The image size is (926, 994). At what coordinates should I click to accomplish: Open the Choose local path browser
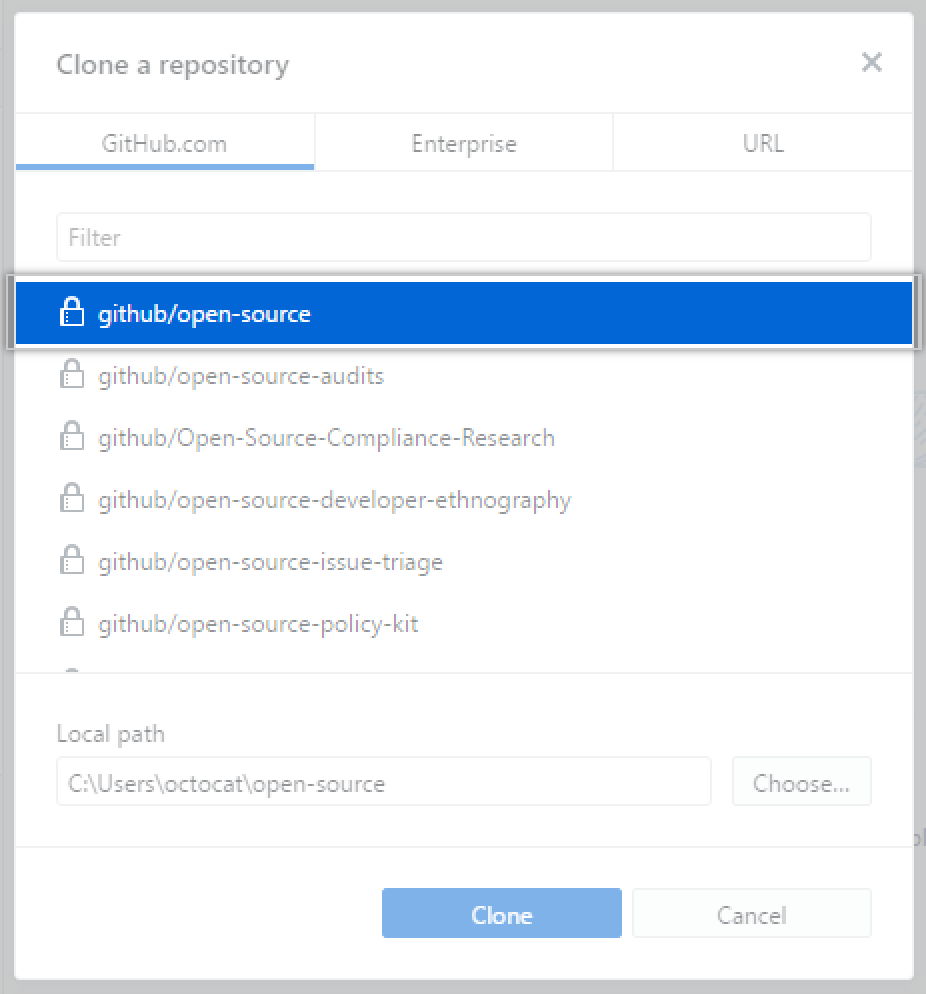pyautogui.click(x=802, y=782)
